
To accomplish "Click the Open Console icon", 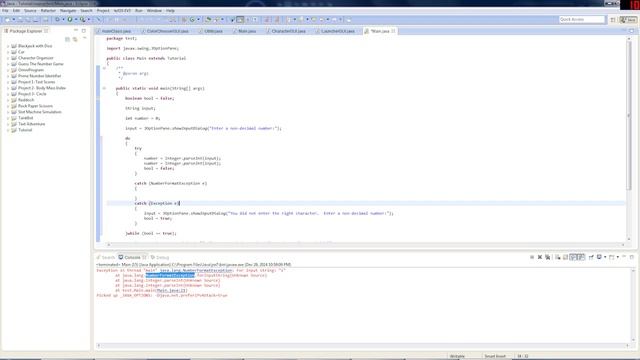I will tap(611, 257).
